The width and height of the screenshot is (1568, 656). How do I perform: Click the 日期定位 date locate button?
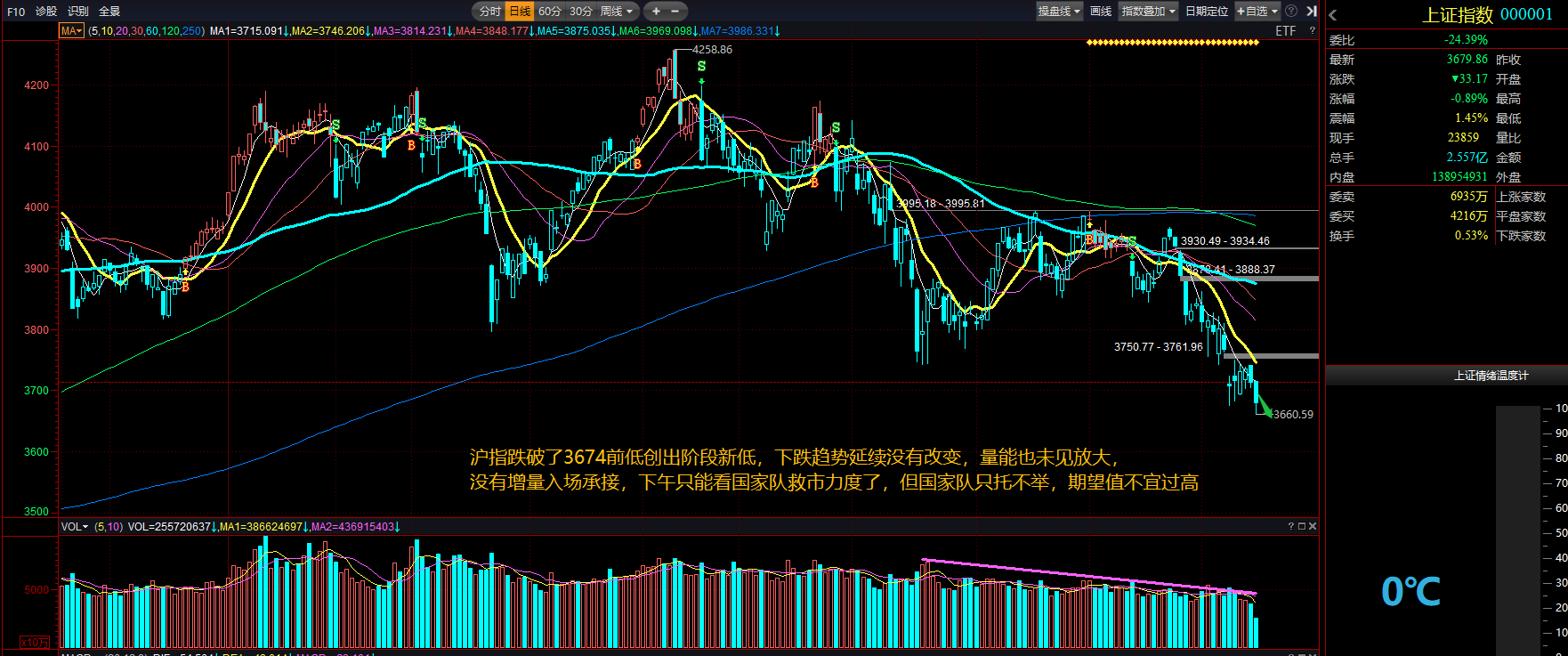[1207, 11]
